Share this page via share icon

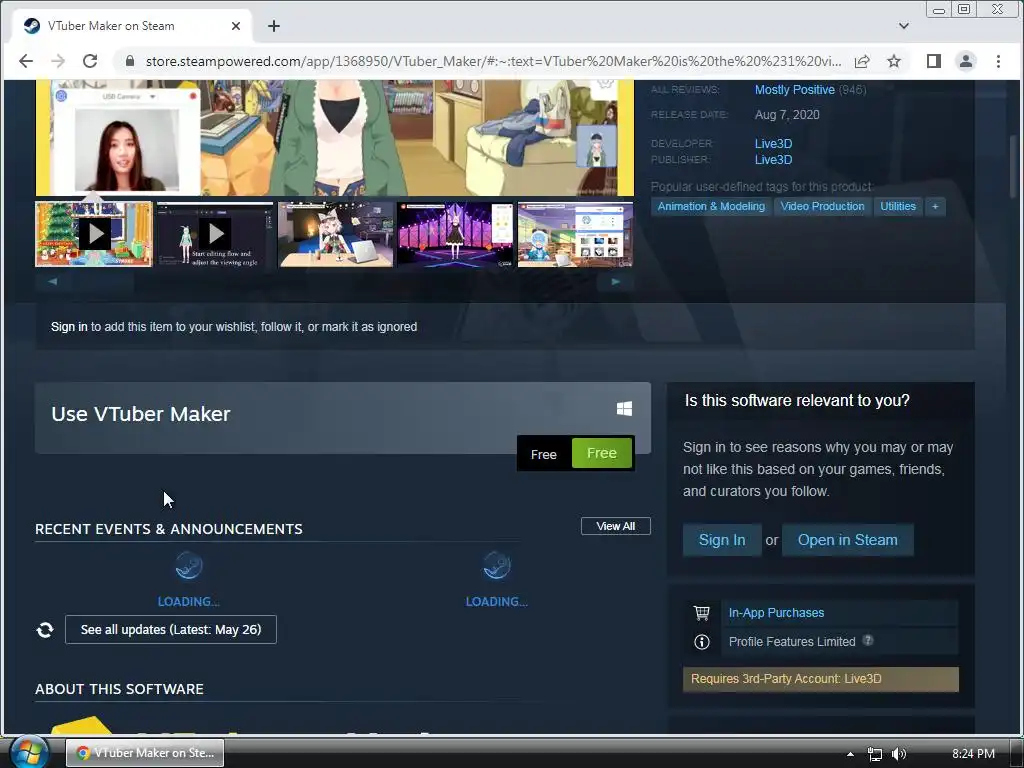(862, 61)
